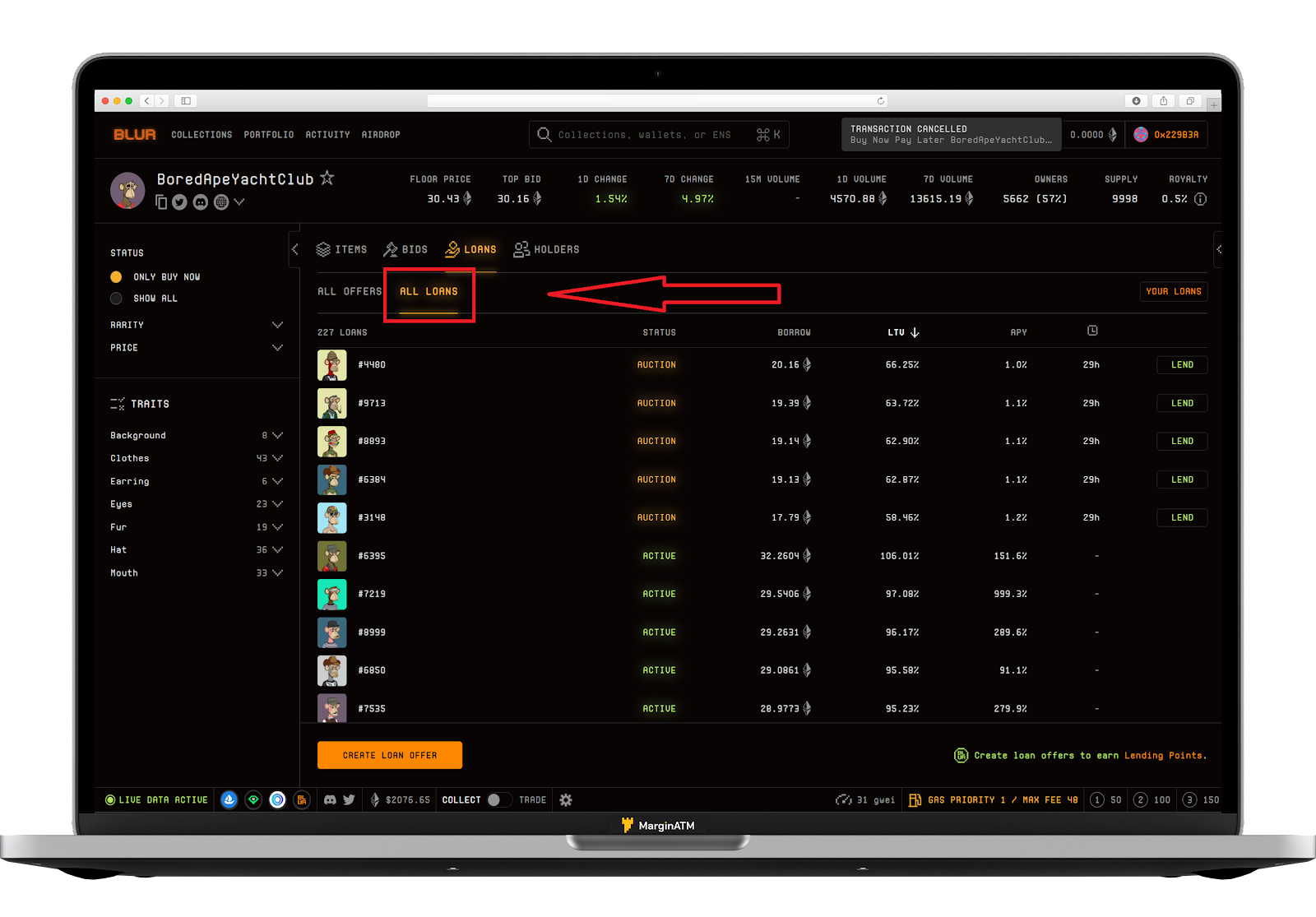Click the wallet avatar icon
This screenshot has width=1316, height=917.
[x=1141, y=135]
